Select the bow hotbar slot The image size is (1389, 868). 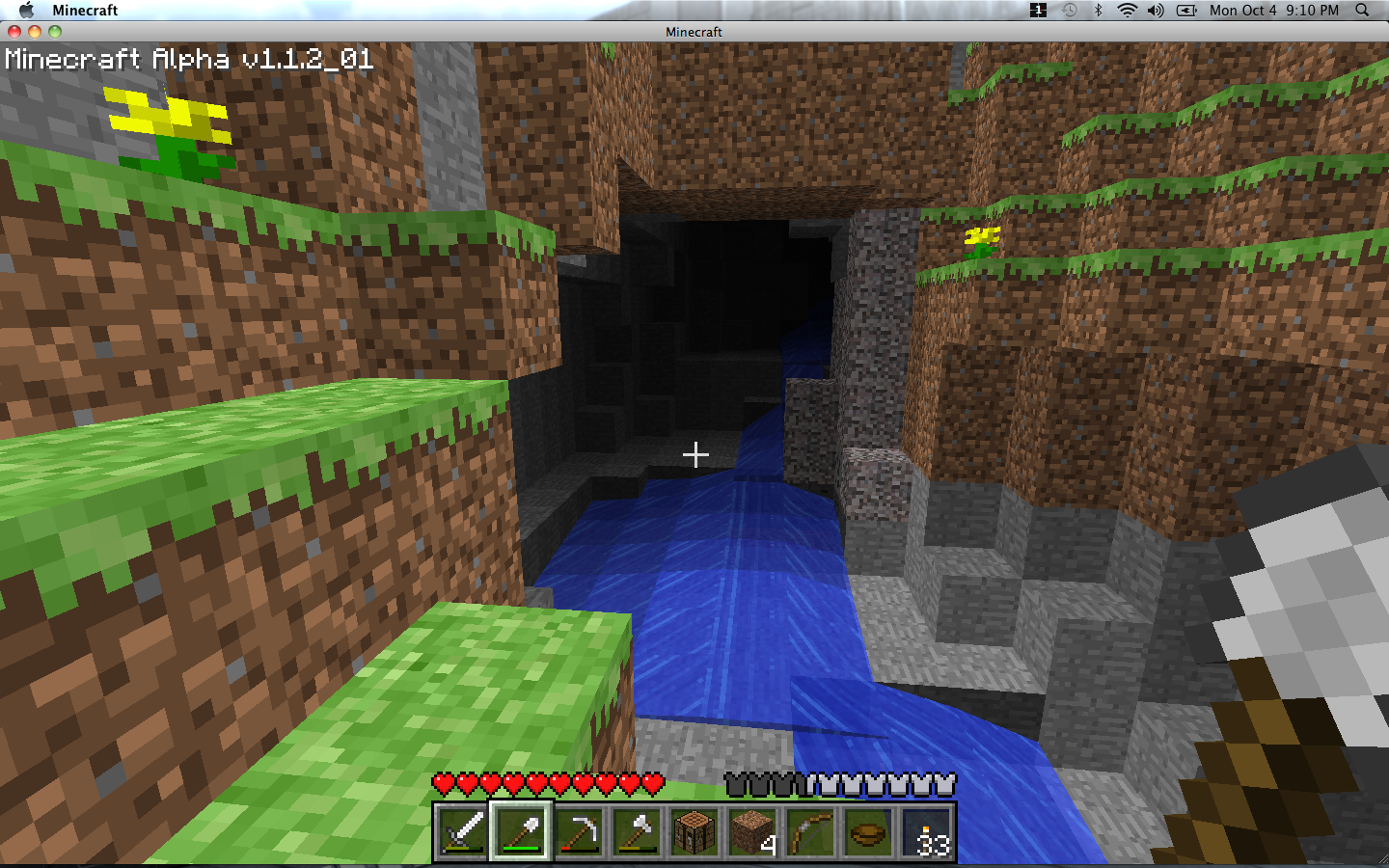click(810, 832)
